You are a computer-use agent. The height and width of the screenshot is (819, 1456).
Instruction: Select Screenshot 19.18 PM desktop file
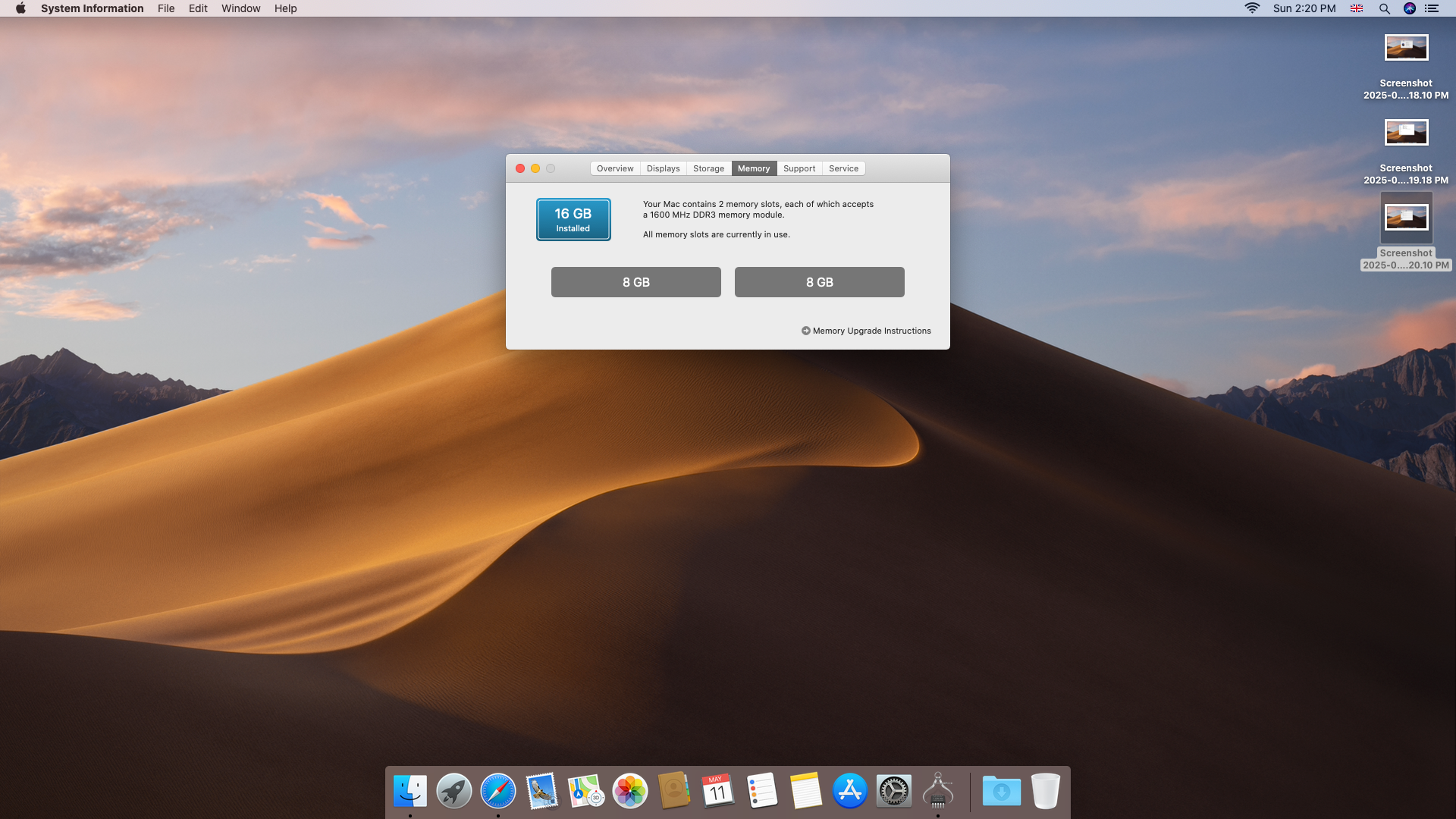click(1407, 152)
